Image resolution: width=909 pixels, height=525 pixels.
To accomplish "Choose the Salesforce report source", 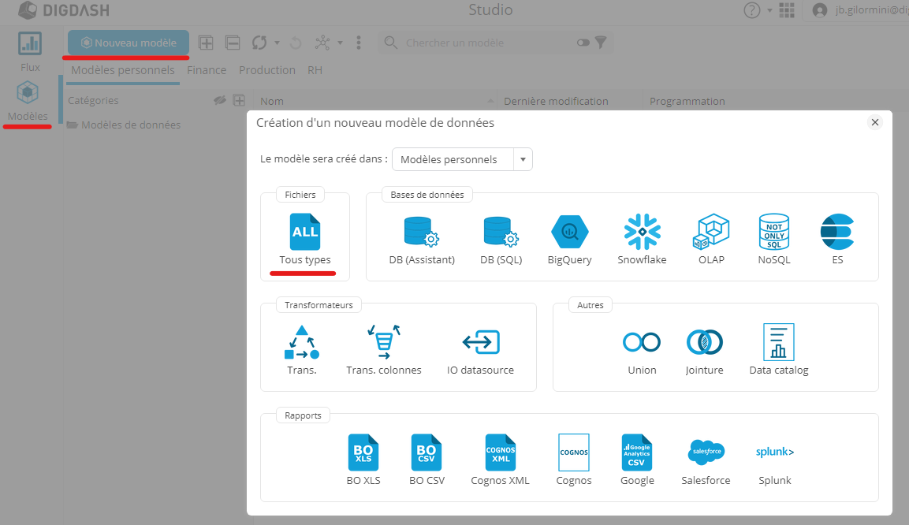I will [706, 452].
